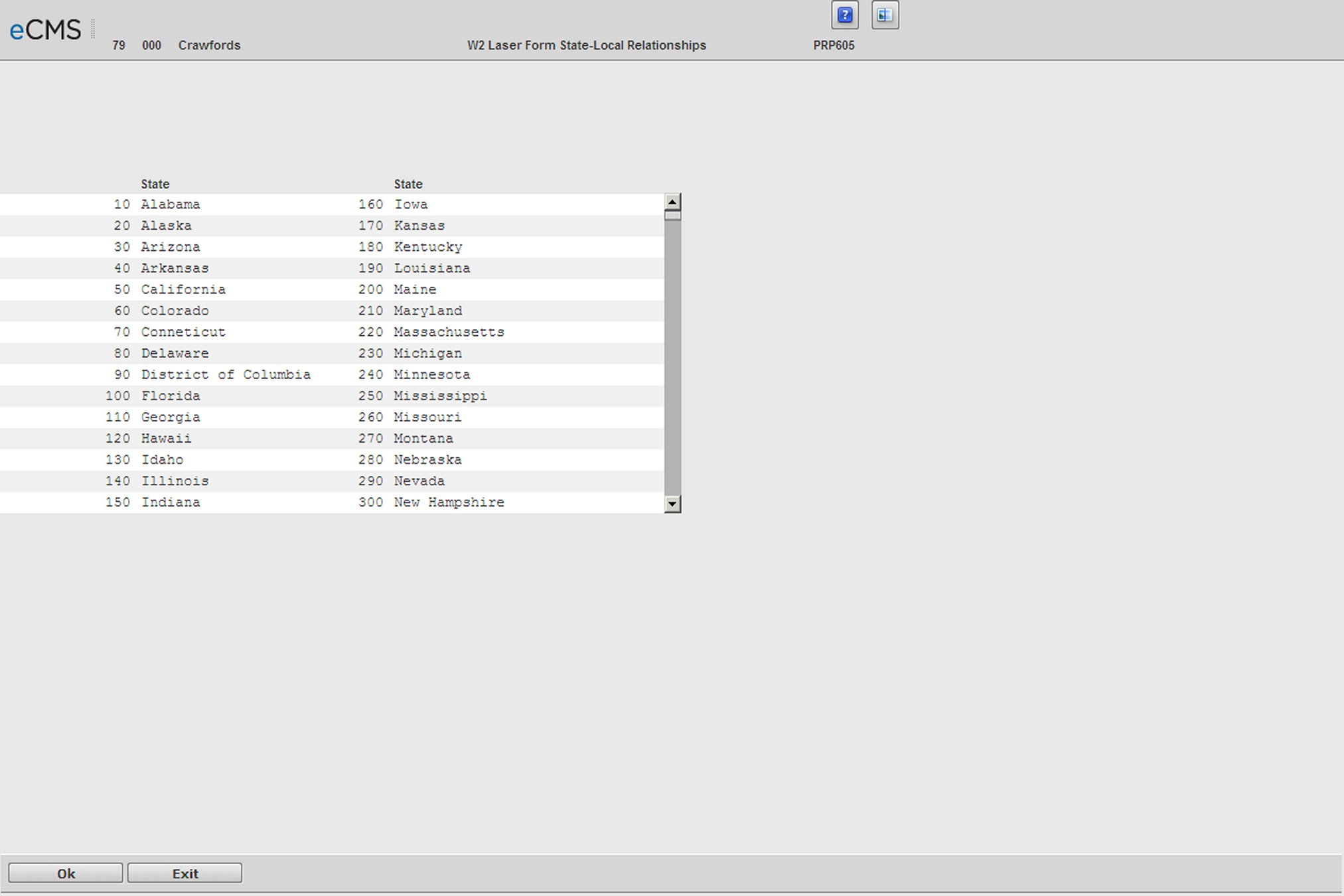
Task: Select the Louisiana entry
Action: click(432, 268)
